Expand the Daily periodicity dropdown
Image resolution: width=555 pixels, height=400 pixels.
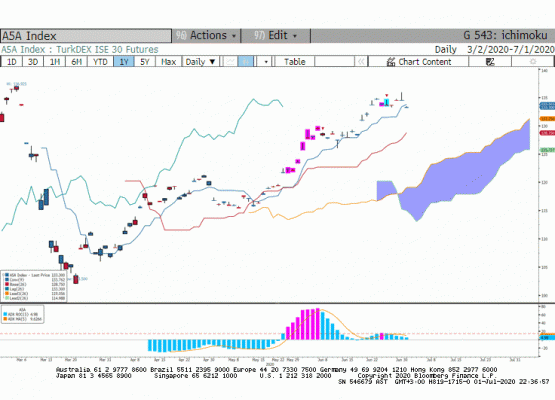tap(200, 62)
